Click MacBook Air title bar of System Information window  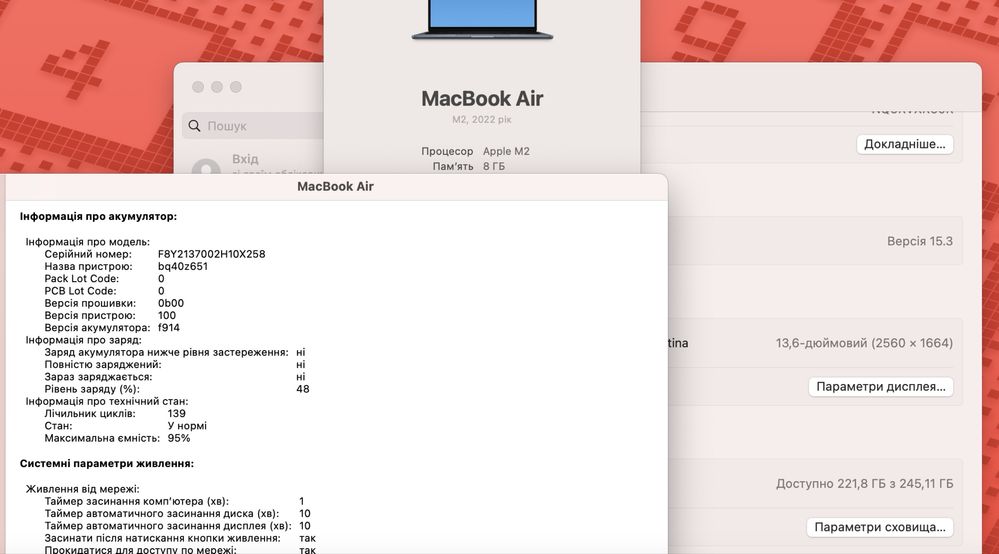tap(335, 187)
